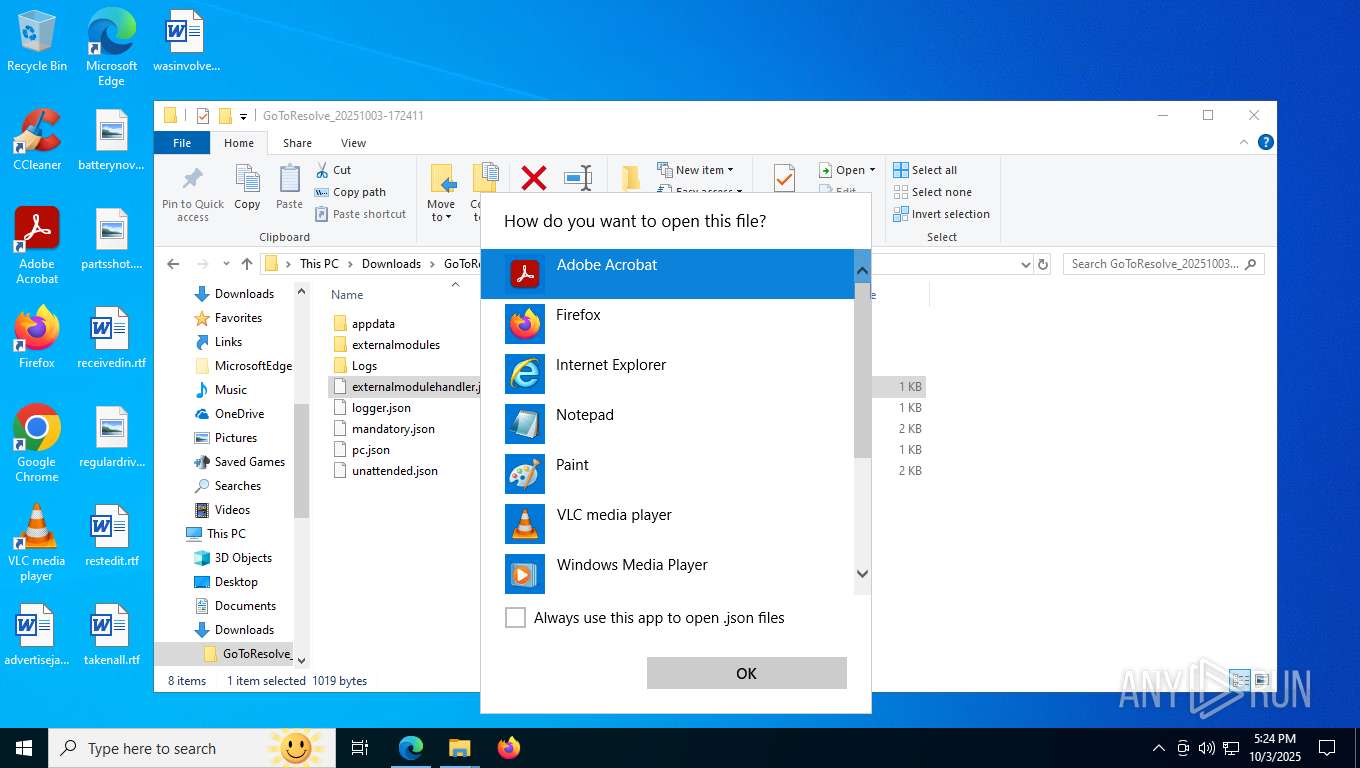Expand the This PC tree node
The height and width of the screenshot is (768, 1360).
(226, 534)
